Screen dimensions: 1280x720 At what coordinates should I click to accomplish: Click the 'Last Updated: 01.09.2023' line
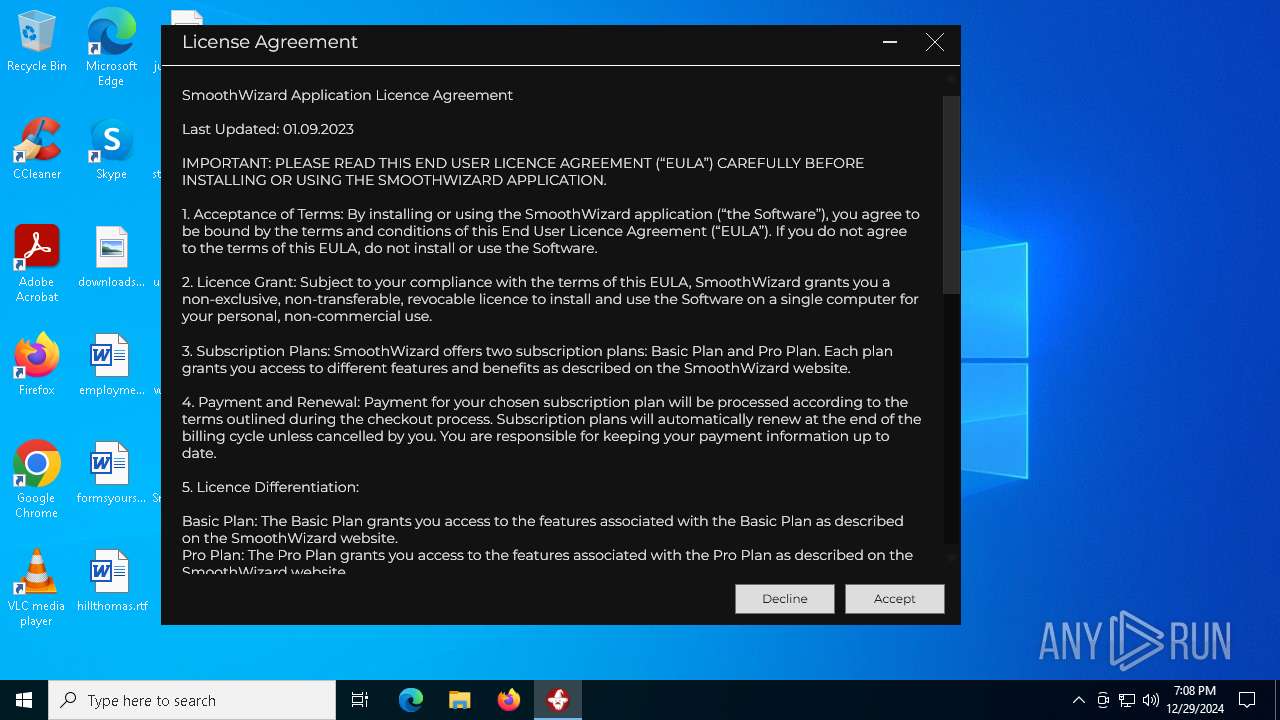(x=268, y=129)
